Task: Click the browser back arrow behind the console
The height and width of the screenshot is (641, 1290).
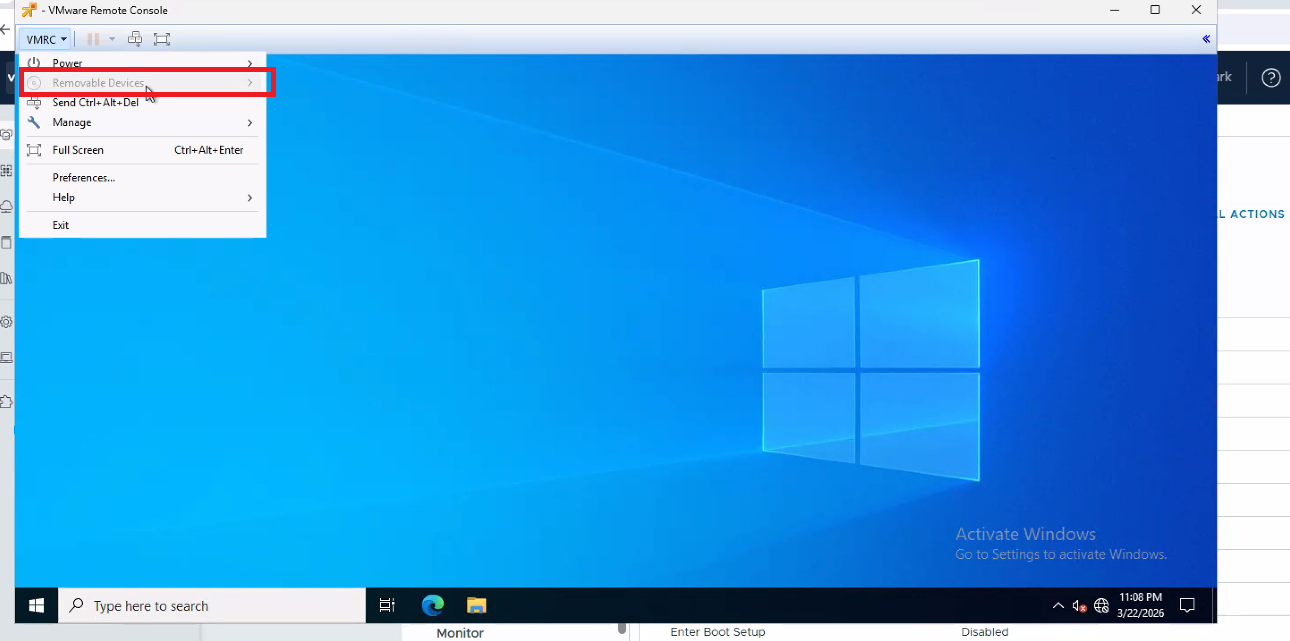Action: pos(5,29)
